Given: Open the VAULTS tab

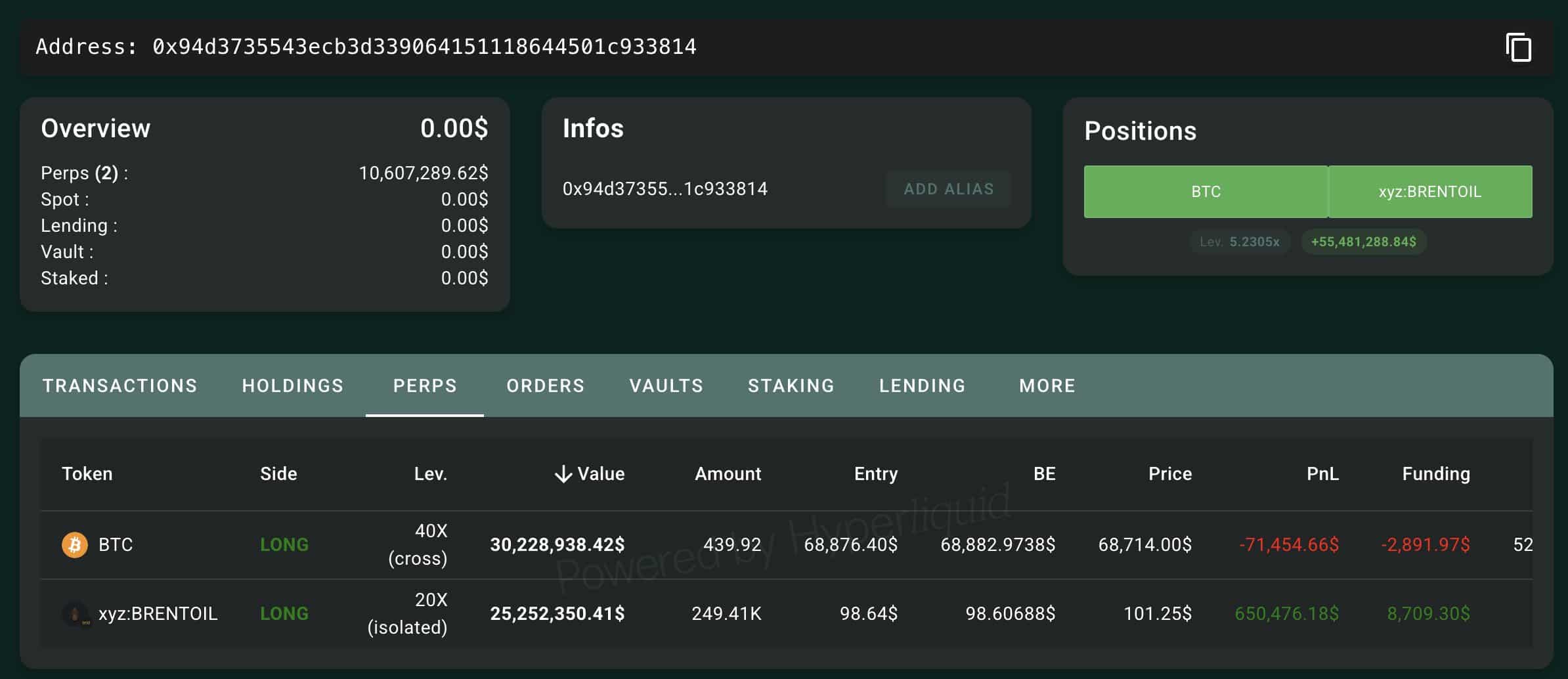Looking at the screenshot, I should point(665,385).
